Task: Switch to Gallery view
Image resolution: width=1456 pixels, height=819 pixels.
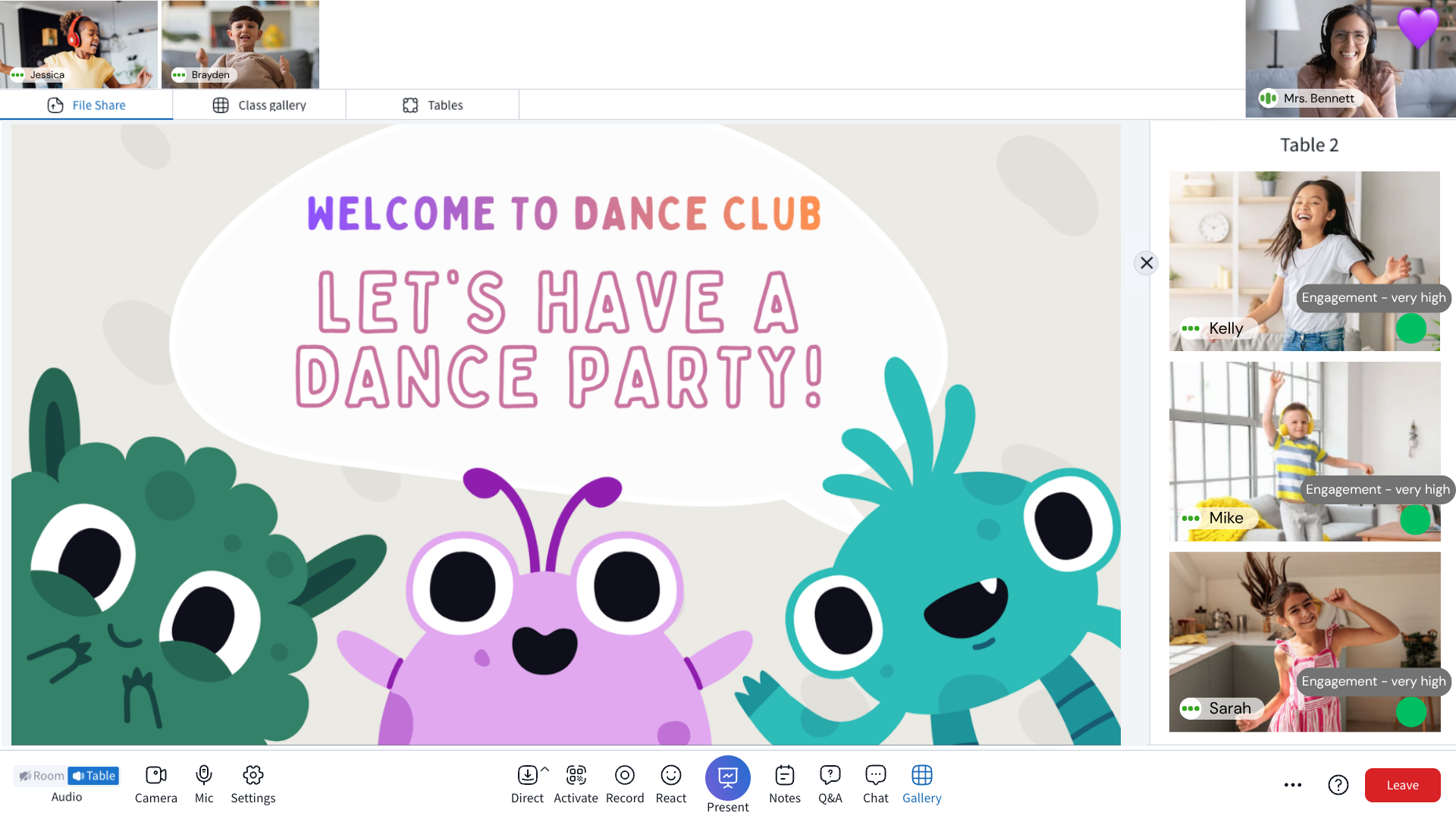Action: pos(922,784)
